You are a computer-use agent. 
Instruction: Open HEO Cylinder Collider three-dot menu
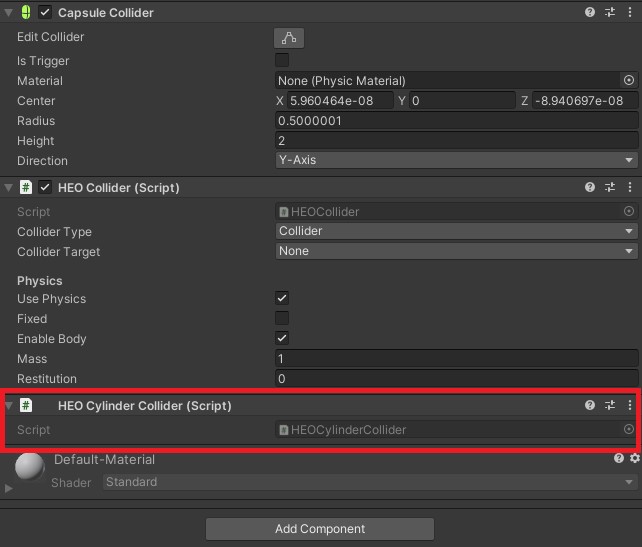(630, 406)
